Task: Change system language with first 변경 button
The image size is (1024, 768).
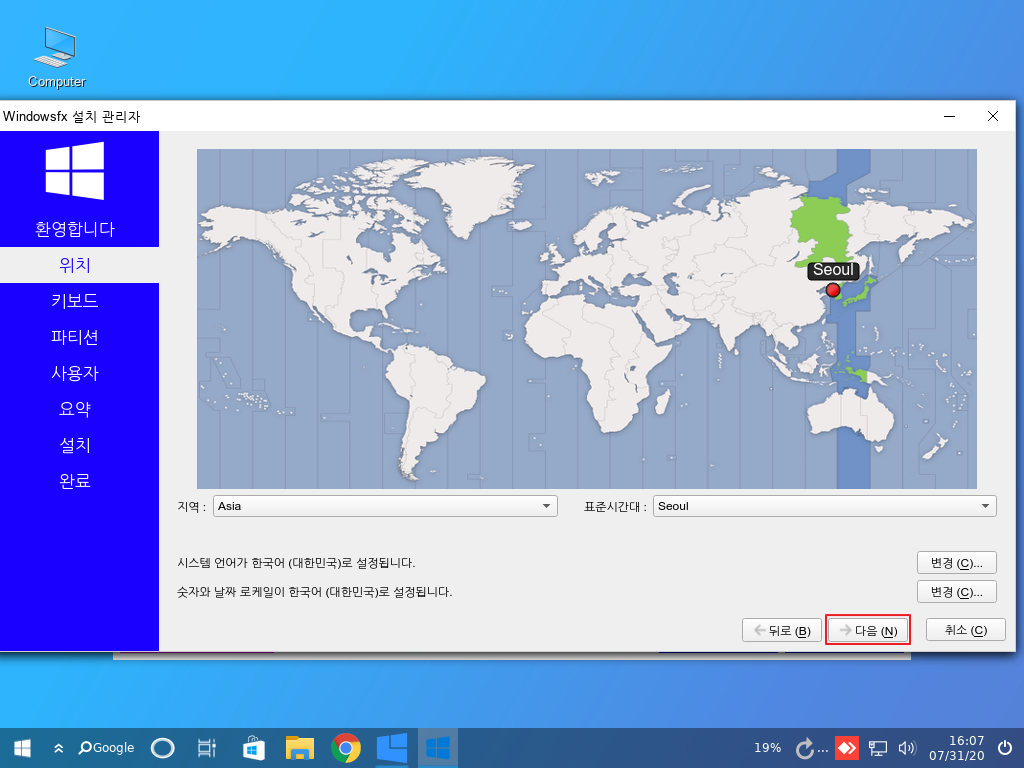Action: pyautogui.click(x=957, y=562)
